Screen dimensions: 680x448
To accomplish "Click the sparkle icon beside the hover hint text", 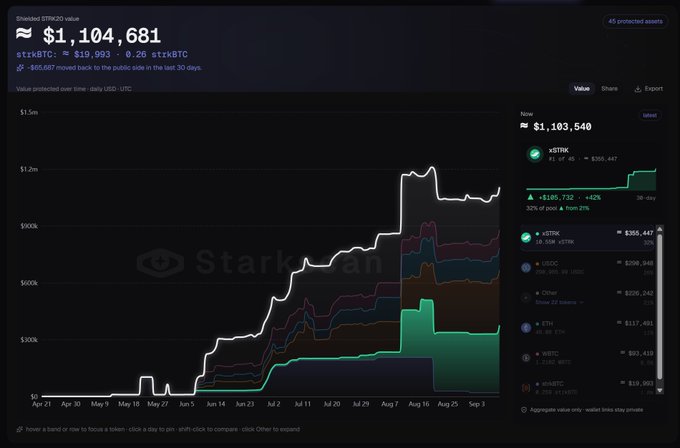I will pos(20,429).
